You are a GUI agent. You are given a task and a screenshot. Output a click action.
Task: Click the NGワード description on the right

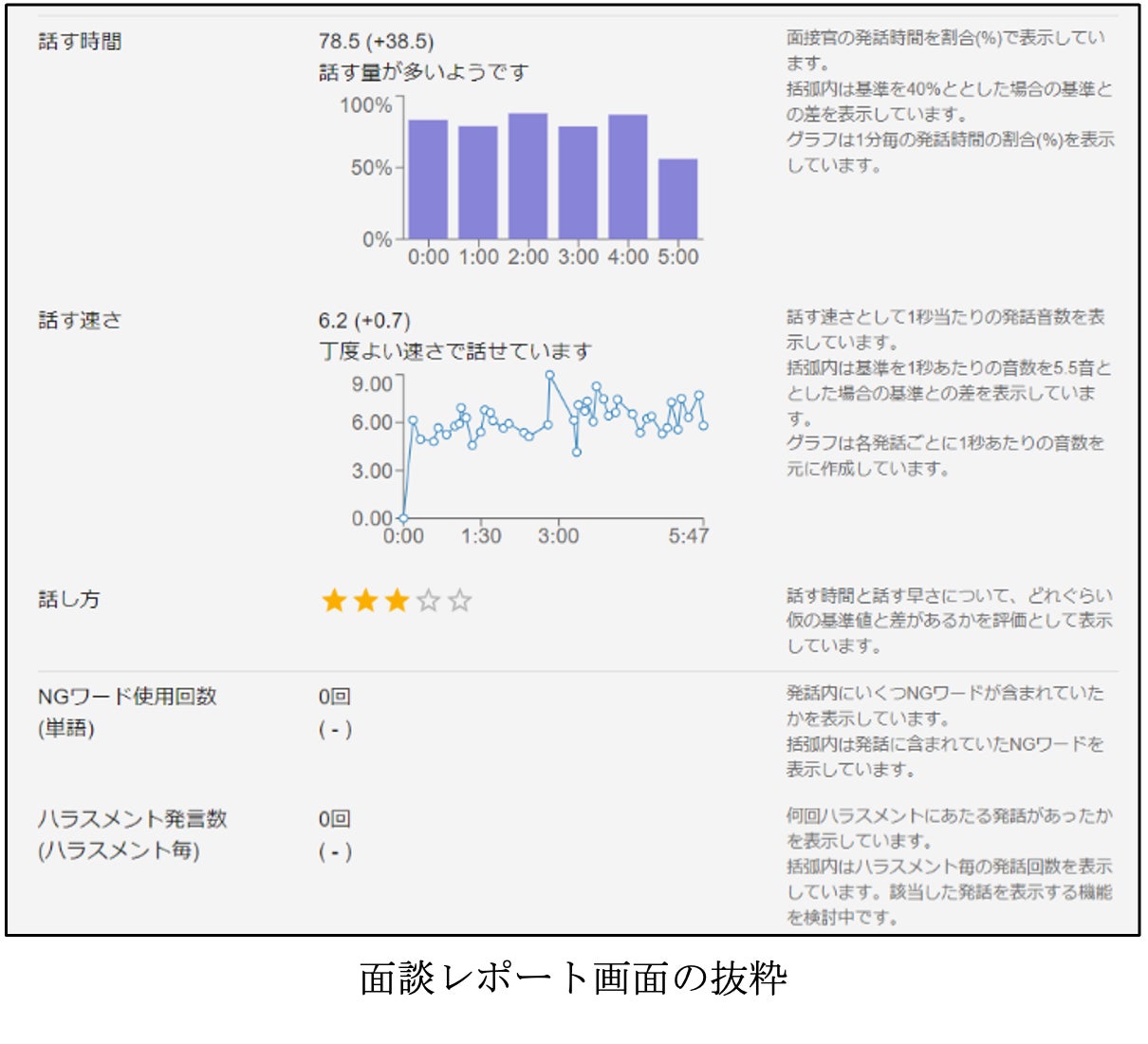[946, 732]
